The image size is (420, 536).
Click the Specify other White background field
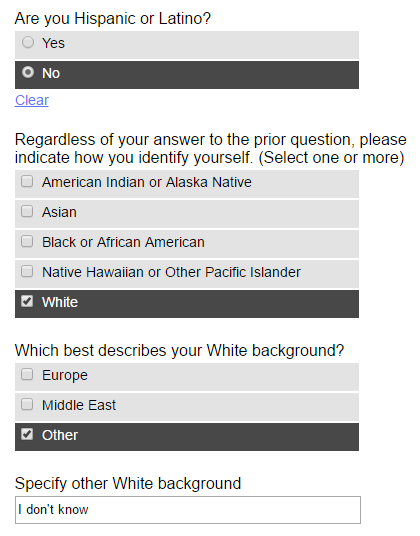pos(188,510)
